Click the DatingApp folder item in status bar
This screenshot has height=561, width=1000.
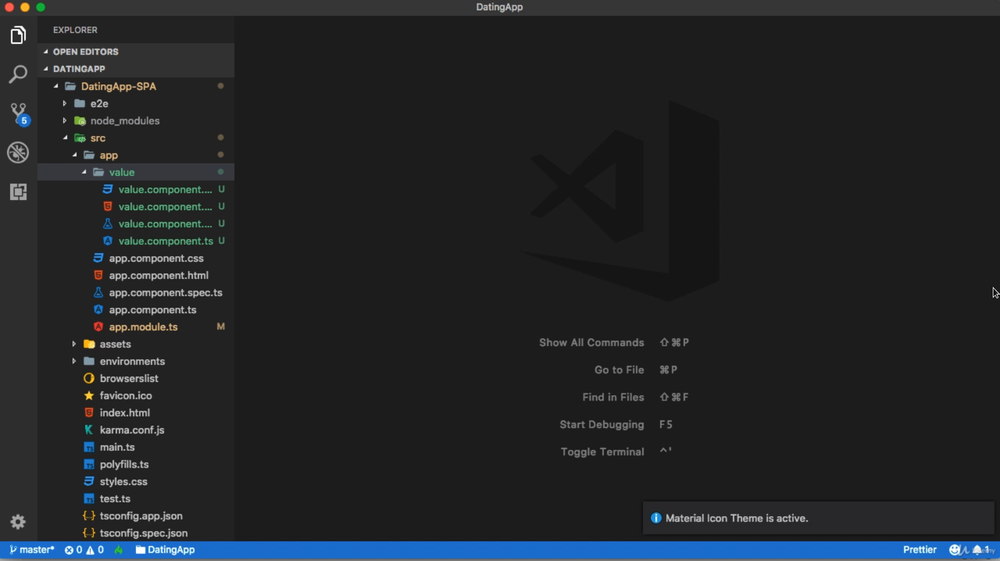pyautogui.click(x=165, y=550)
